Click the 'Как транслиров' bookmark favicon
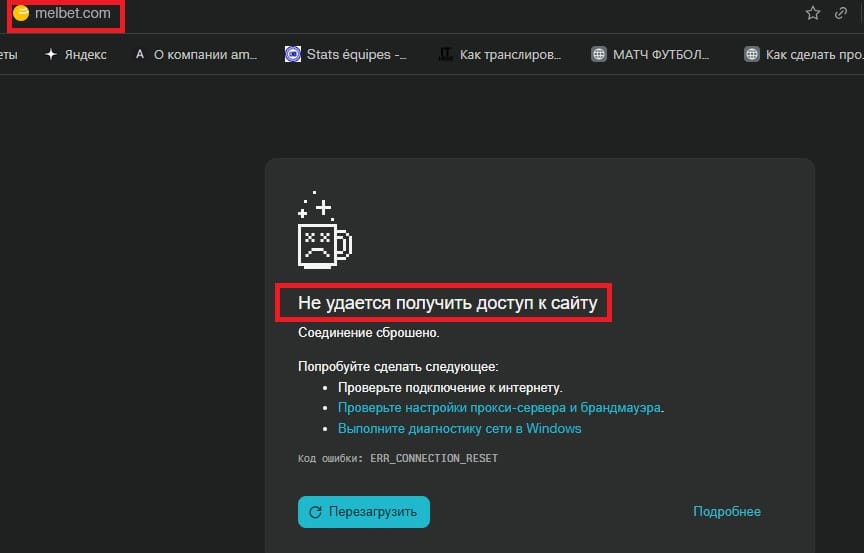This screenshot has height=553, width=864. [x=445, y=54]
